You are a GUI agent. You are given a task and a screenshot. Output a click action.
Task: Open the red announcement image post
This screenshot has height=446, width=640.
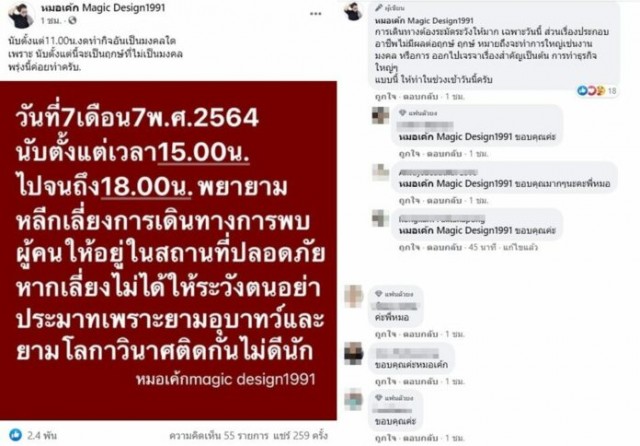point(168,251)
